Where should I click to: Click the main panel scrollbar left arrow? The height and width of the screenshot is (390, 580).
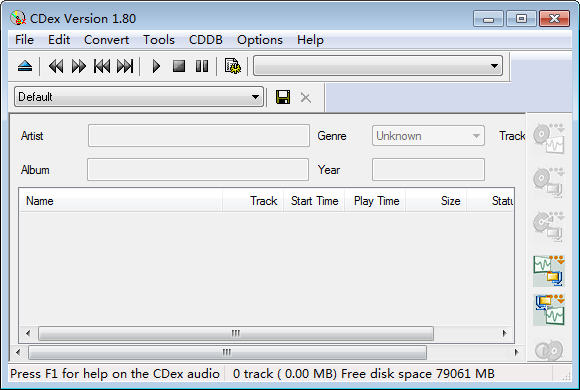18,352
